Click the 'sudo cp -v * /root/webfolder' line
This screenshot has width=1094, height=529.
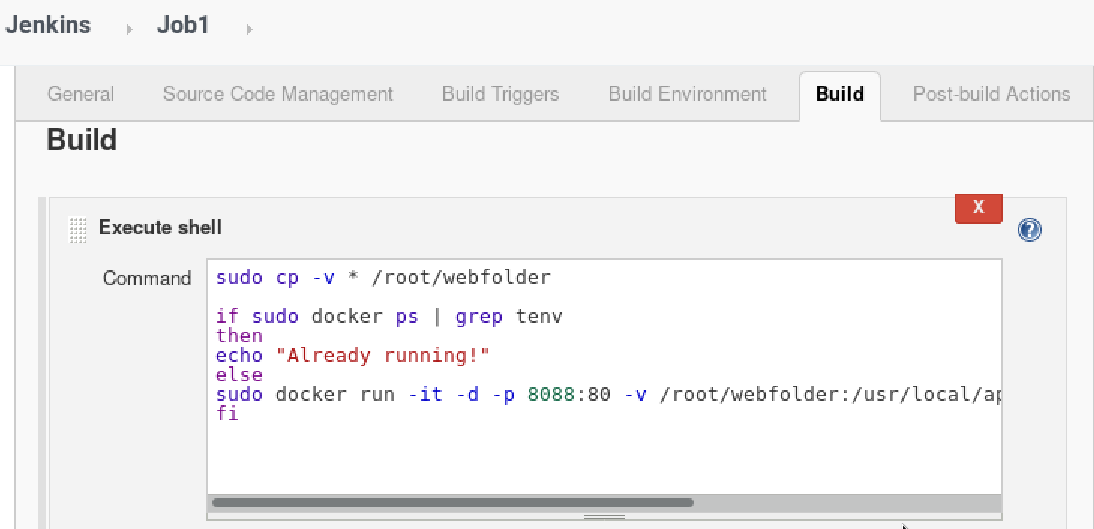coord(383,278)
